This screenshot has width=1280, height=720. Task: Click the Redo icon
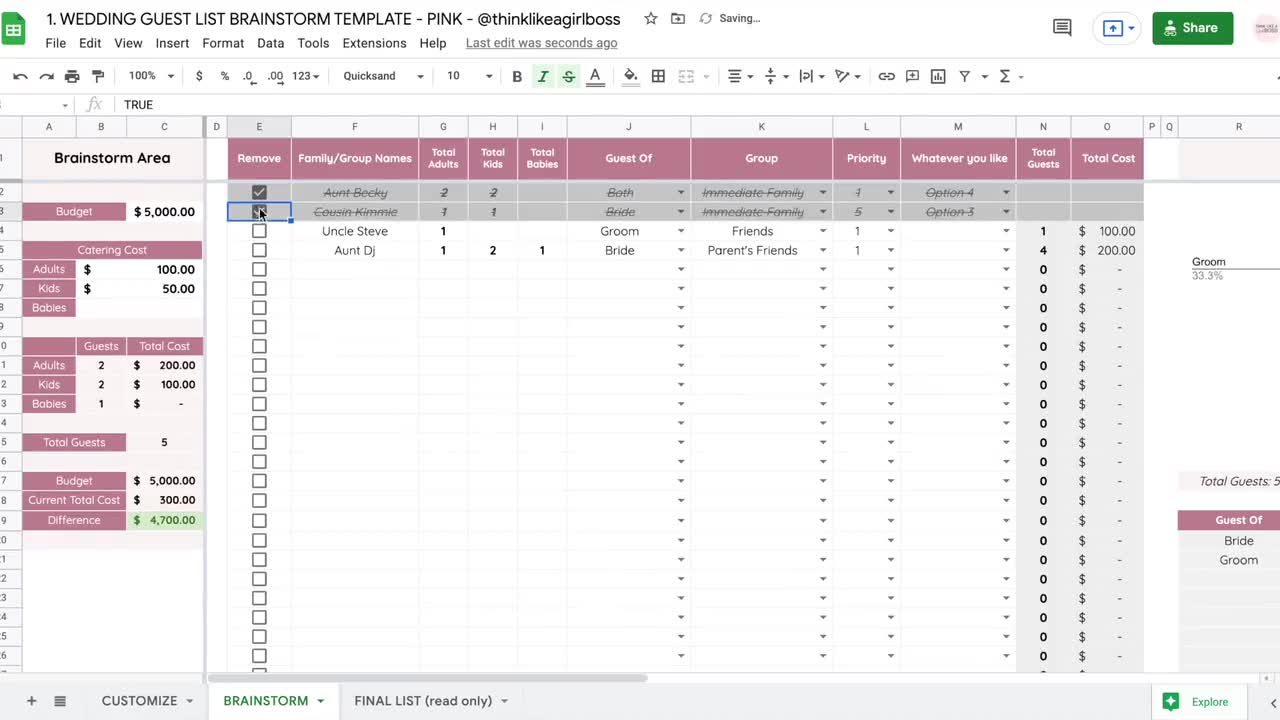coord(46,76)
